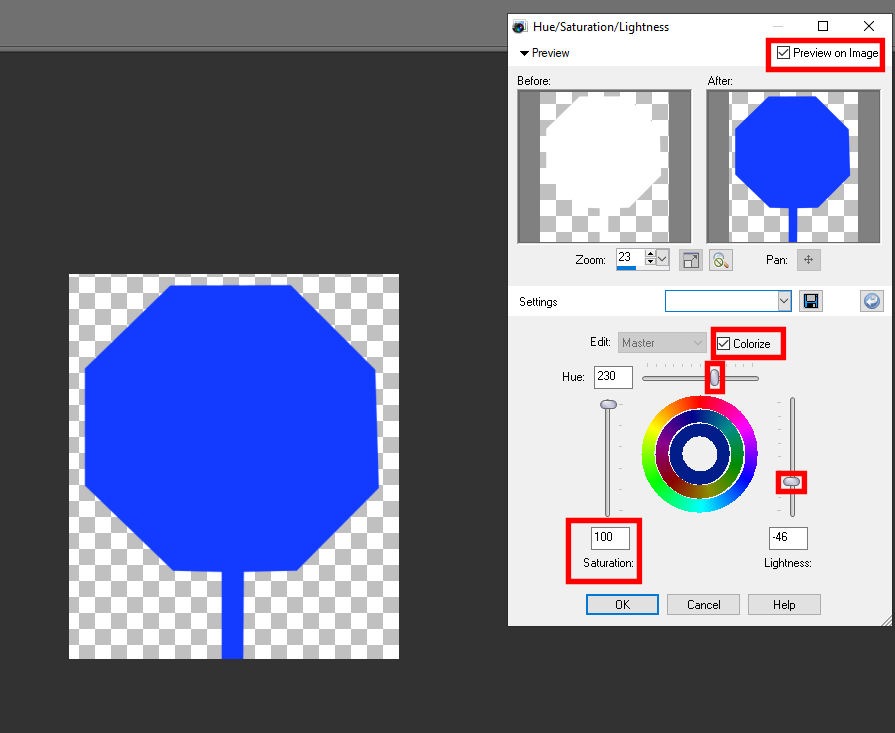
Task: Click the Help button
Action: (784, 605)
